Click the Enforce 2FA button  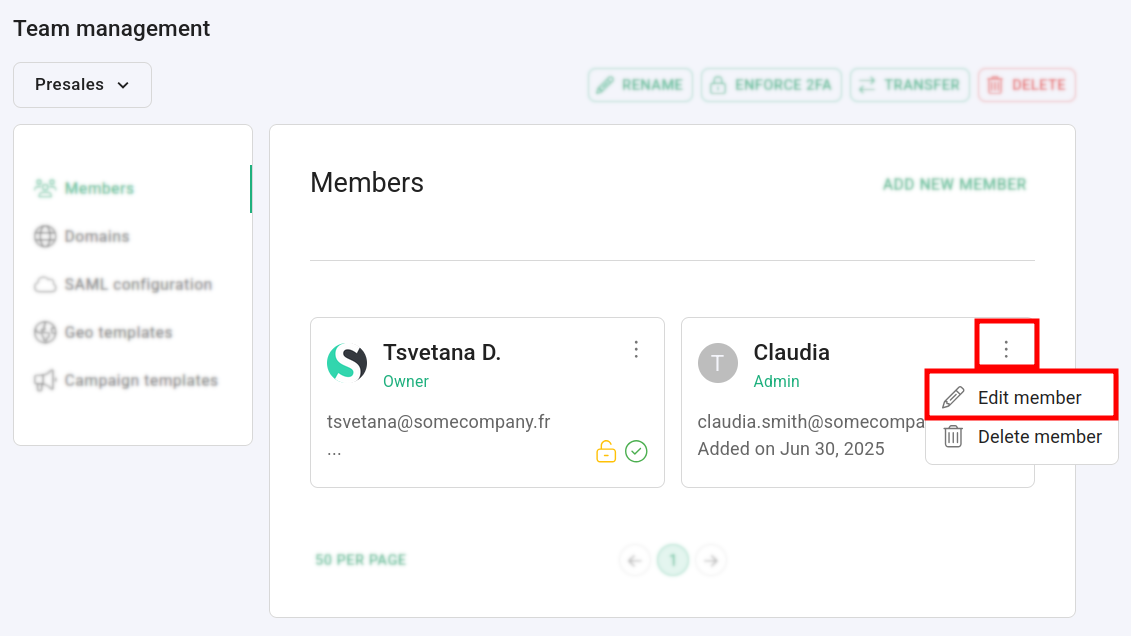click(x=771, y=85)
